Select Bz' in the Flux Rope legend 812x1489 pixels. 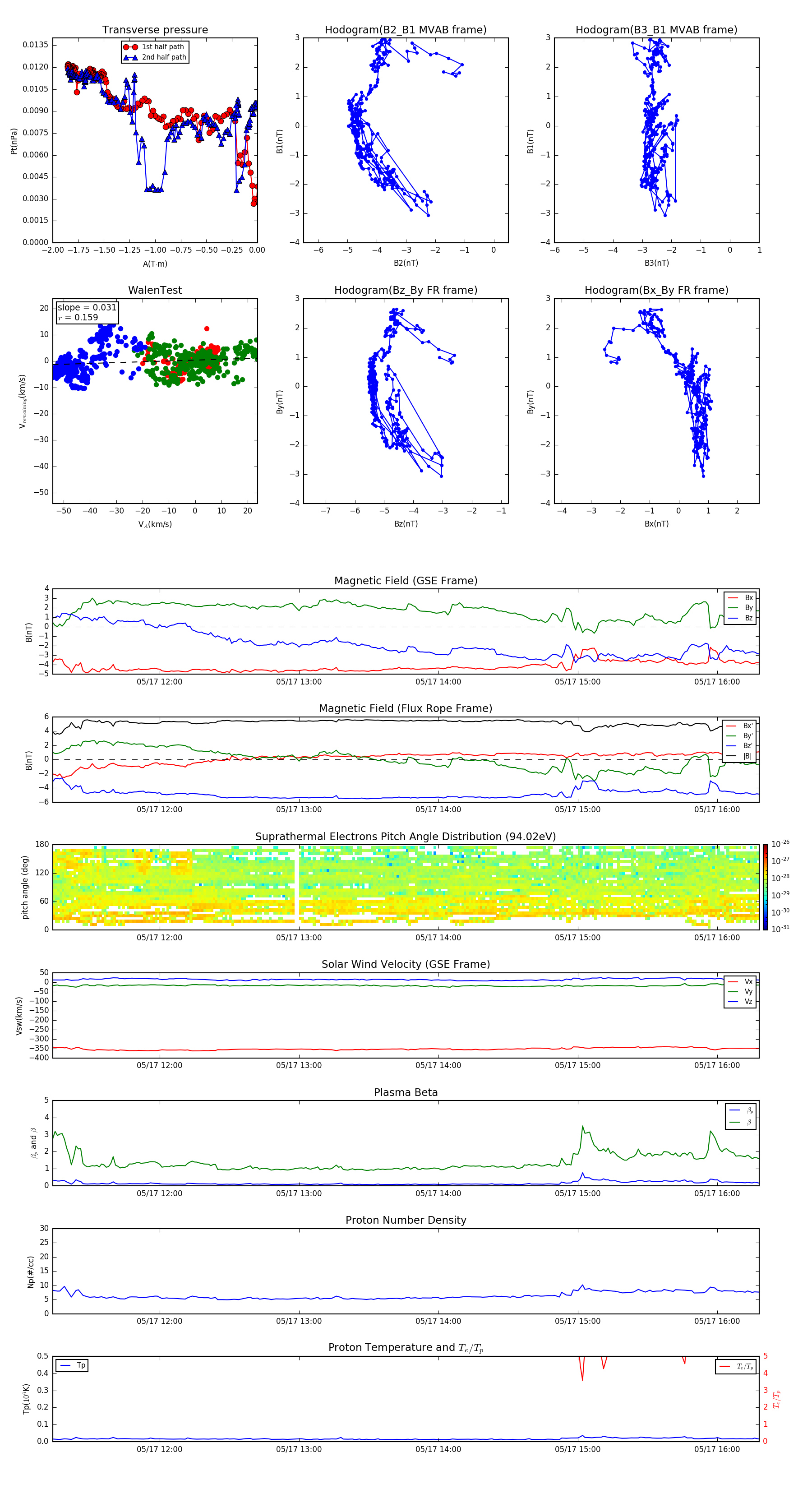(x=740, y=746)
